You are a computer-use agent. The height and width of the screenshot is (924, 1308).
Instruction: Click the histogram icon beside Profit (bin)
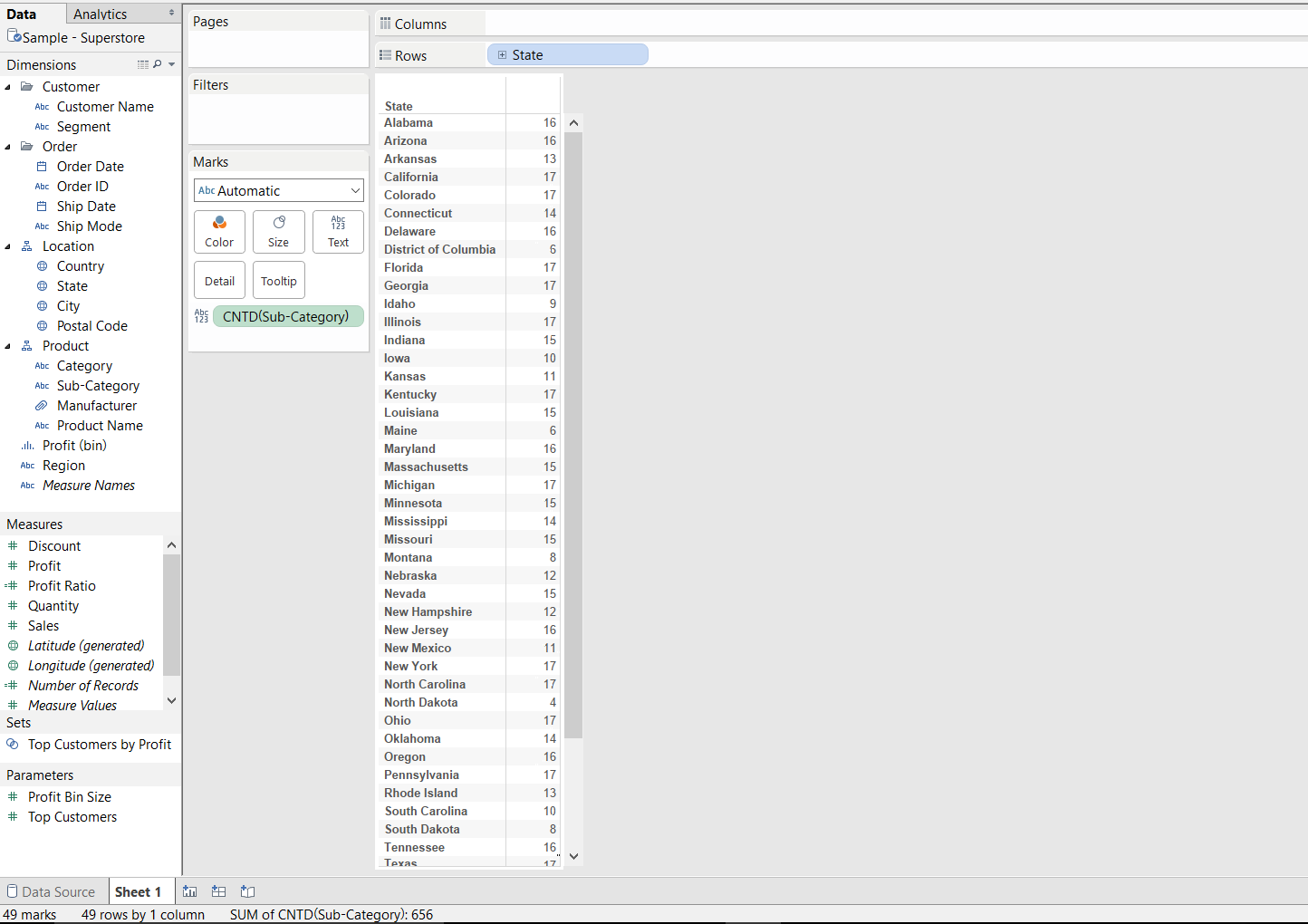click(x=27, y=446)
